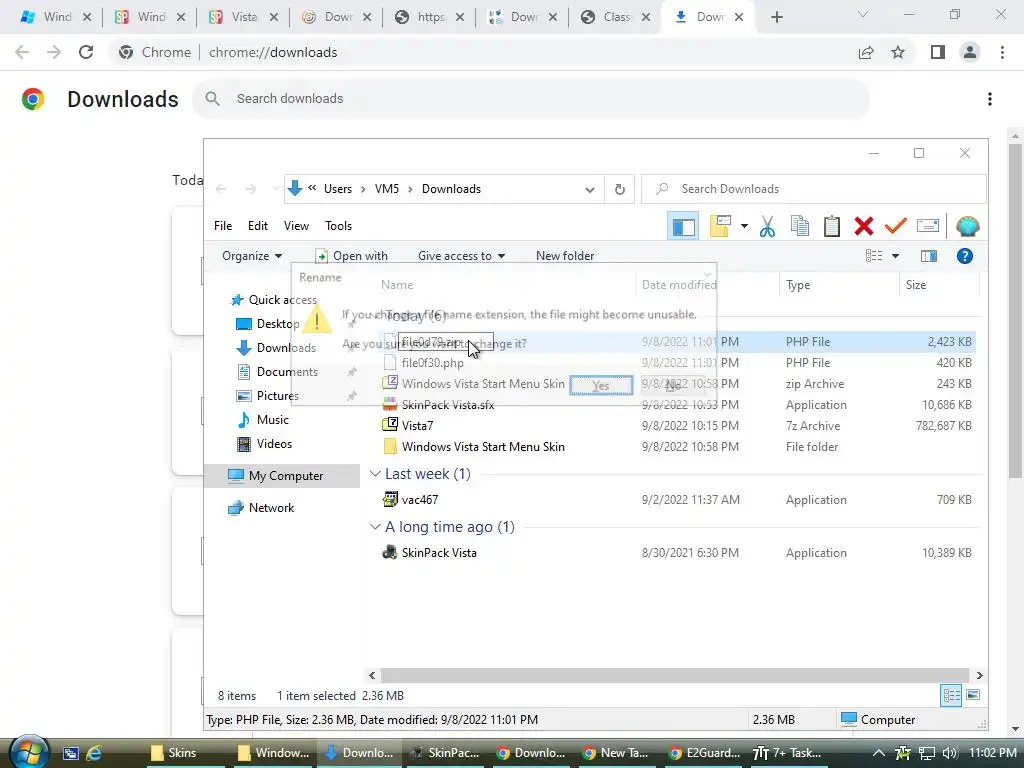This screenshot has height=768, width=1024.
Task: Click the Copy pages icon
Action: click(800, 226)
